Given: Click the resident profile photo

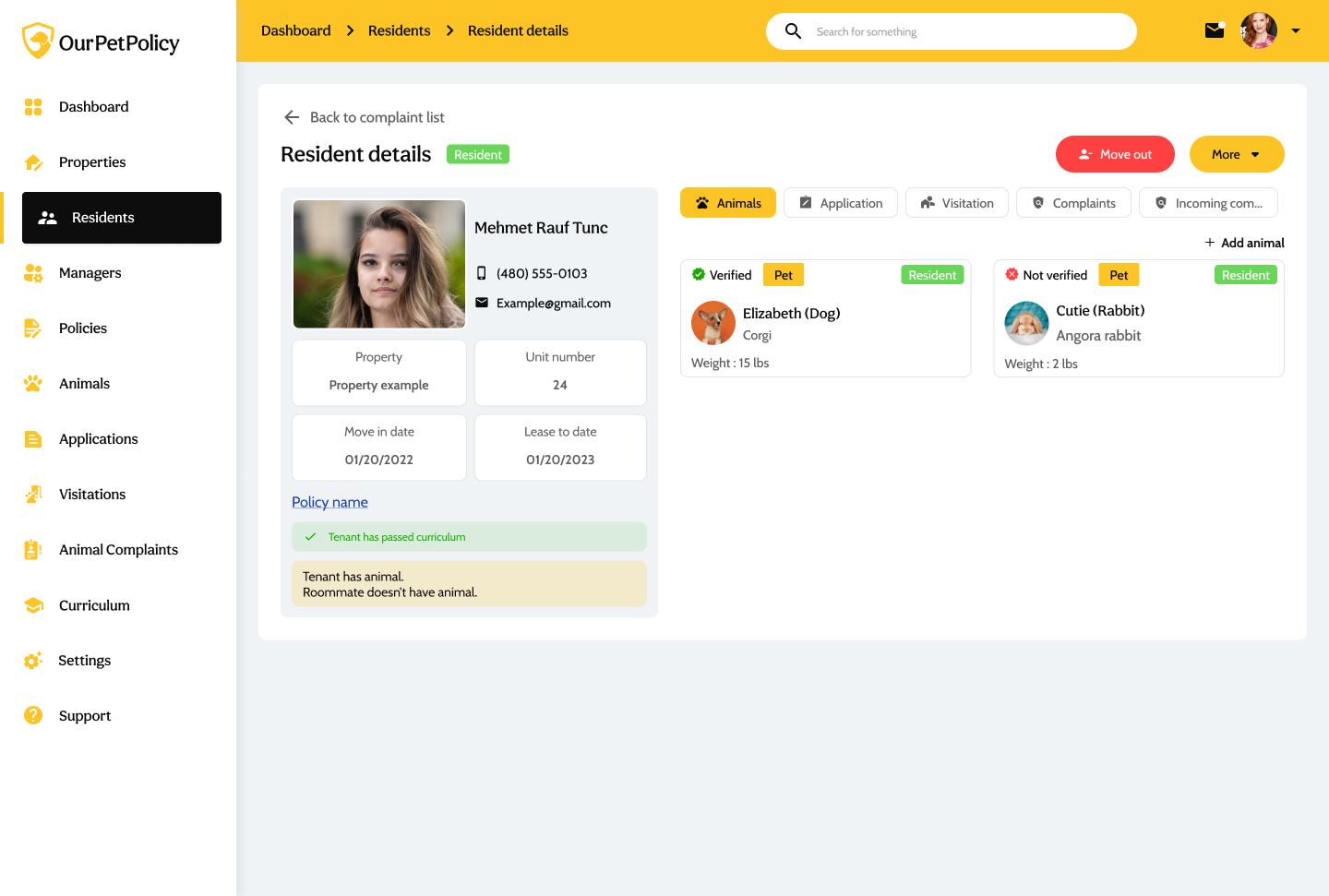Looking at the screenshot, I should pos(379,264).
